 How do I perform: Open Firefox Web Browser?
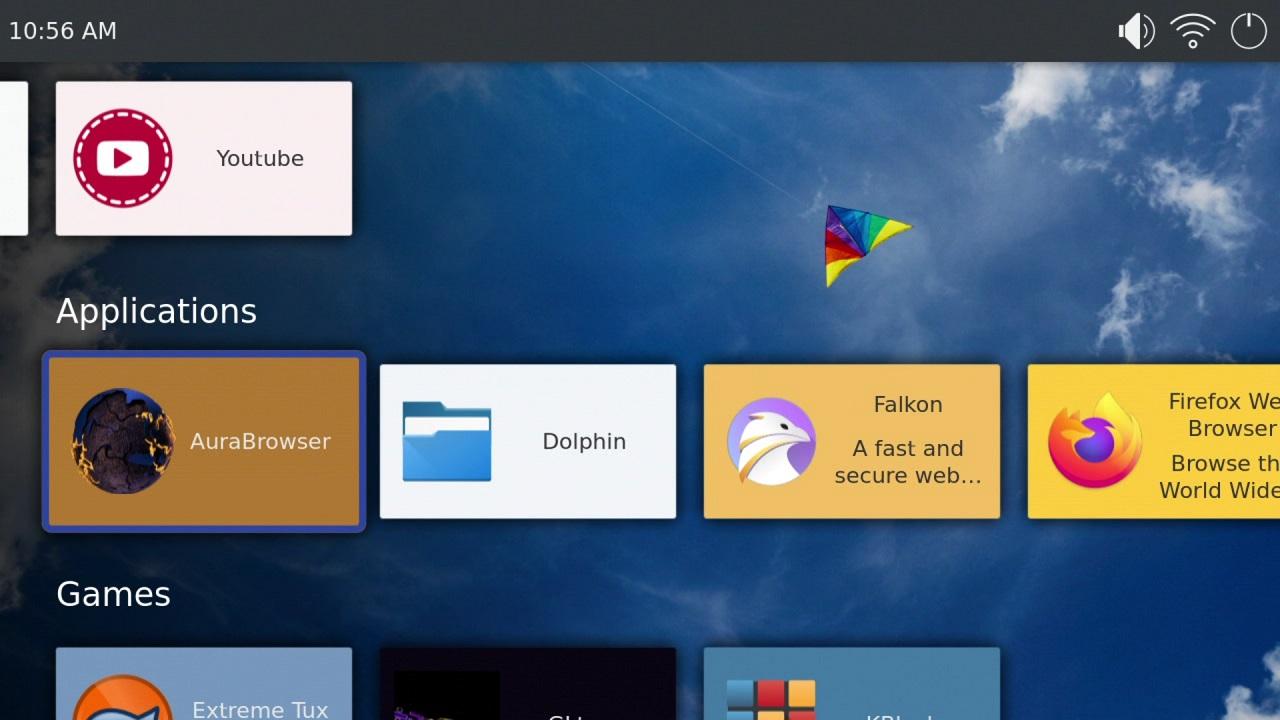1150,441
